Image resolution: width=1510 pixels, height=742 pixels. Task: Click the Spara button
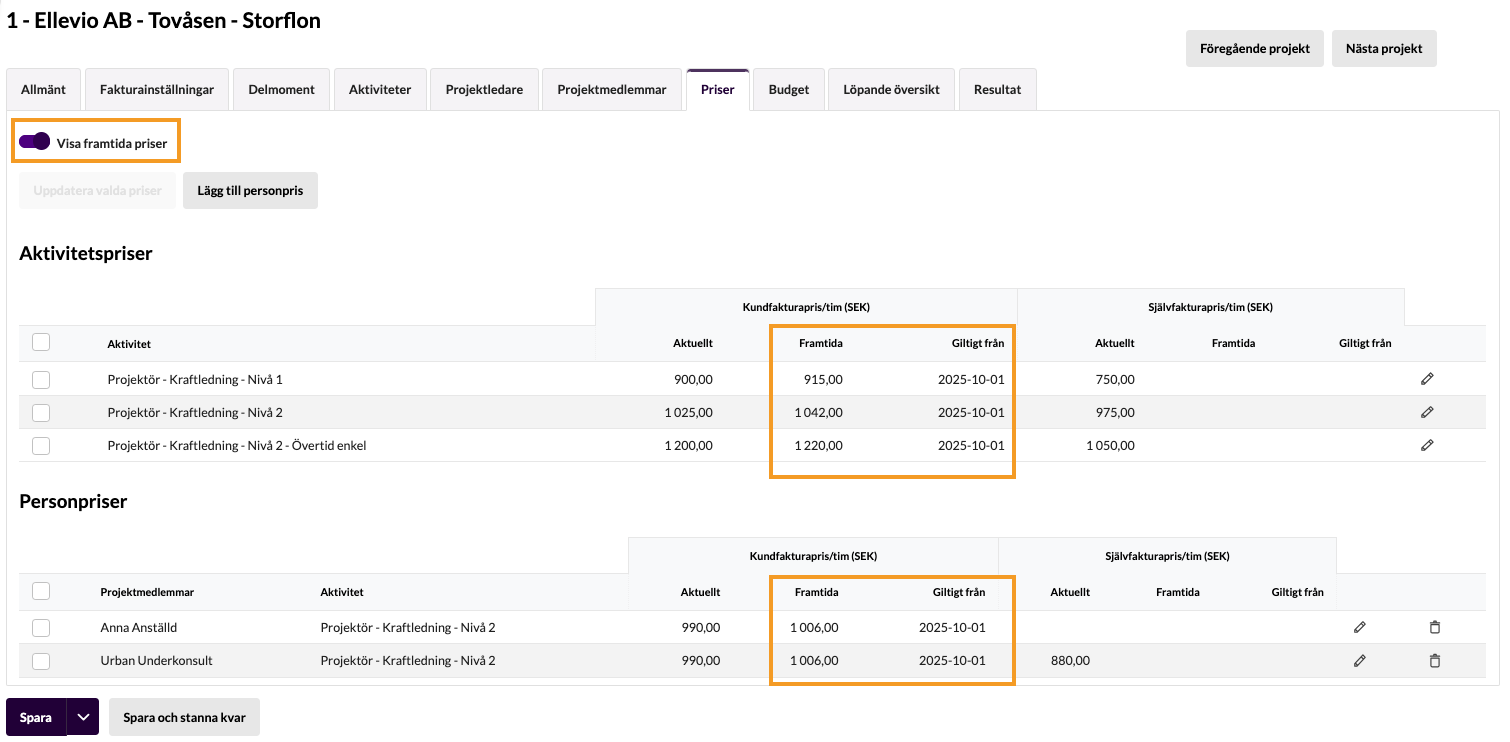(36, 717)
